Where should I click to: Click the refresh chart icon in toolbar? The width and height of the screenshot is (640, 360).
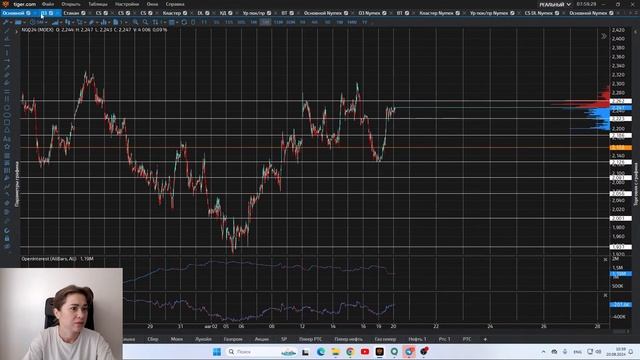[184, 22]
